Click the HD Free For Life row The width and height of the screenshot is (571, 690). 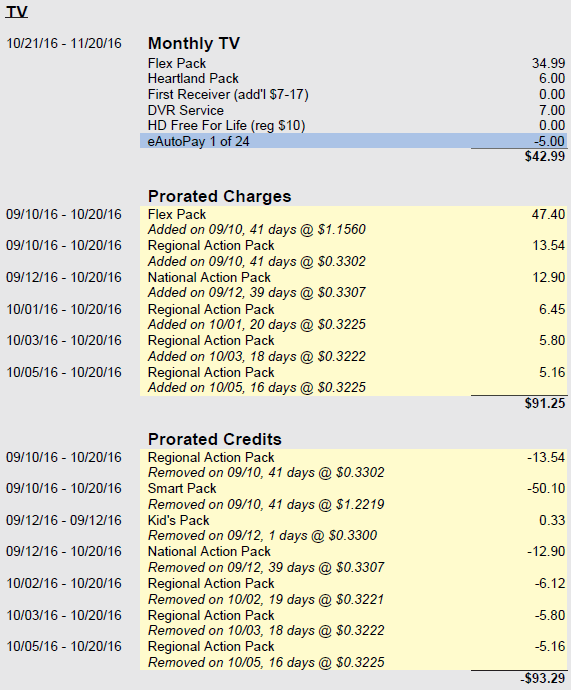click(x=354, y=125)
